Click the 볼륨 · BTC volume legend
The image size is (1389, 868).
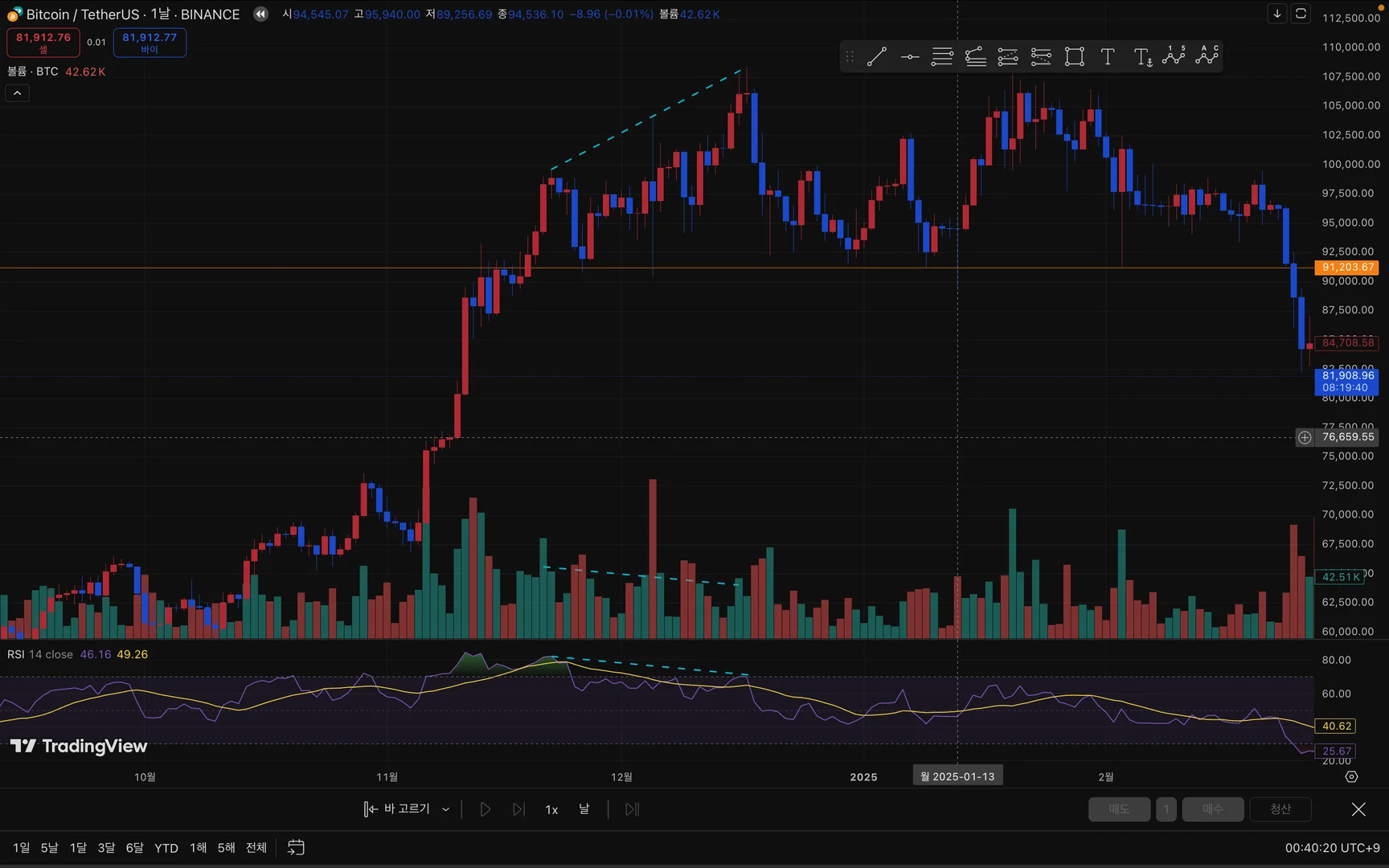tap(33, 72)
